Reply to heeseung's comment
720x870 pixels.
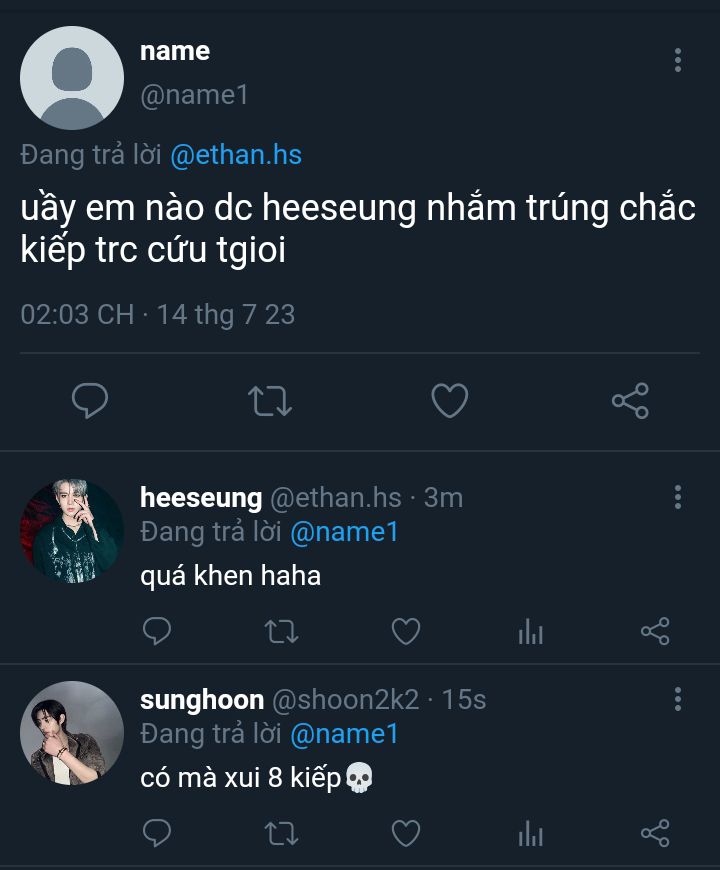pyautogui.click(x=157, y=631)
